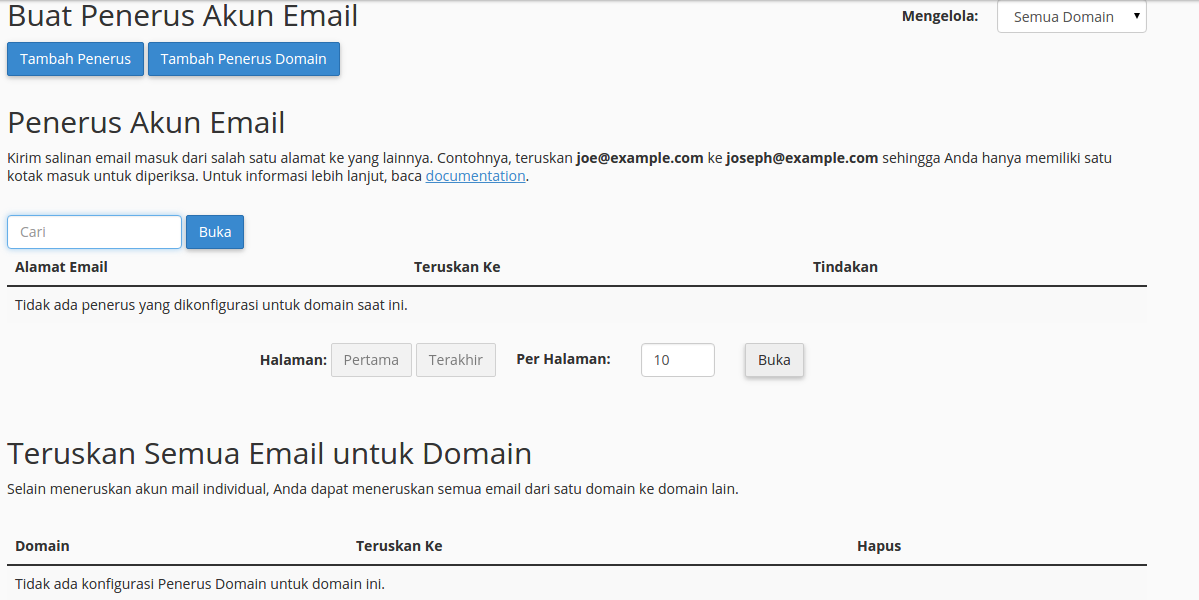Click the Per Halaman: label
1199x600 pixels.
pos(564,358)
